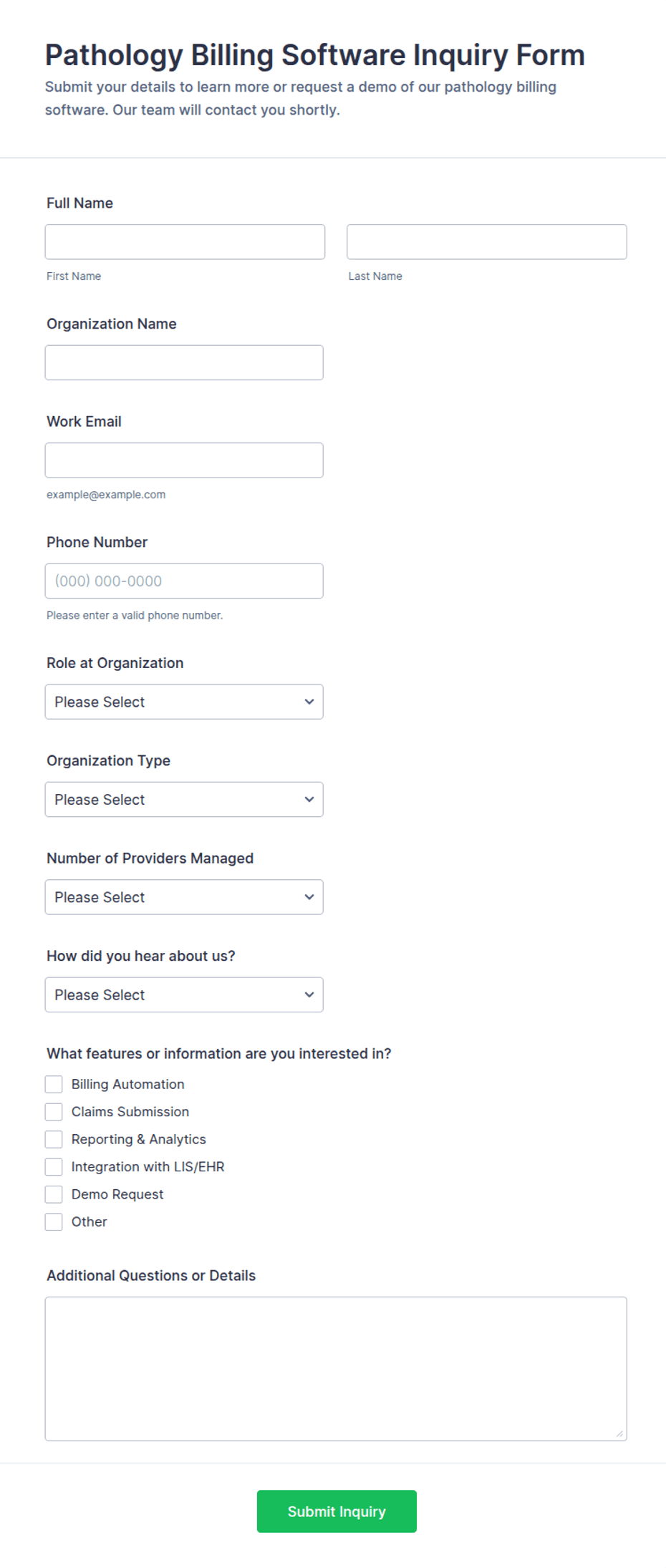The height and width of the screenshot is (1568, 666).
Task: Tick the Claims Submission checkbox
Action: pos(54,1112)
